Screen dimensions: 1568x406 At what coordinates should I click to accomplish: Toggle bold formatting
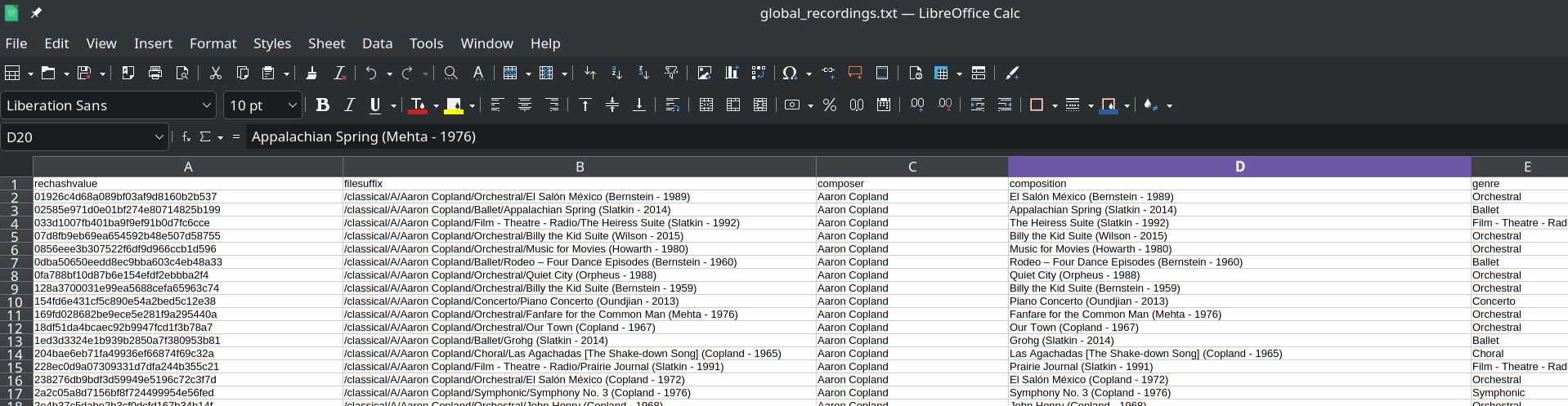322,105
